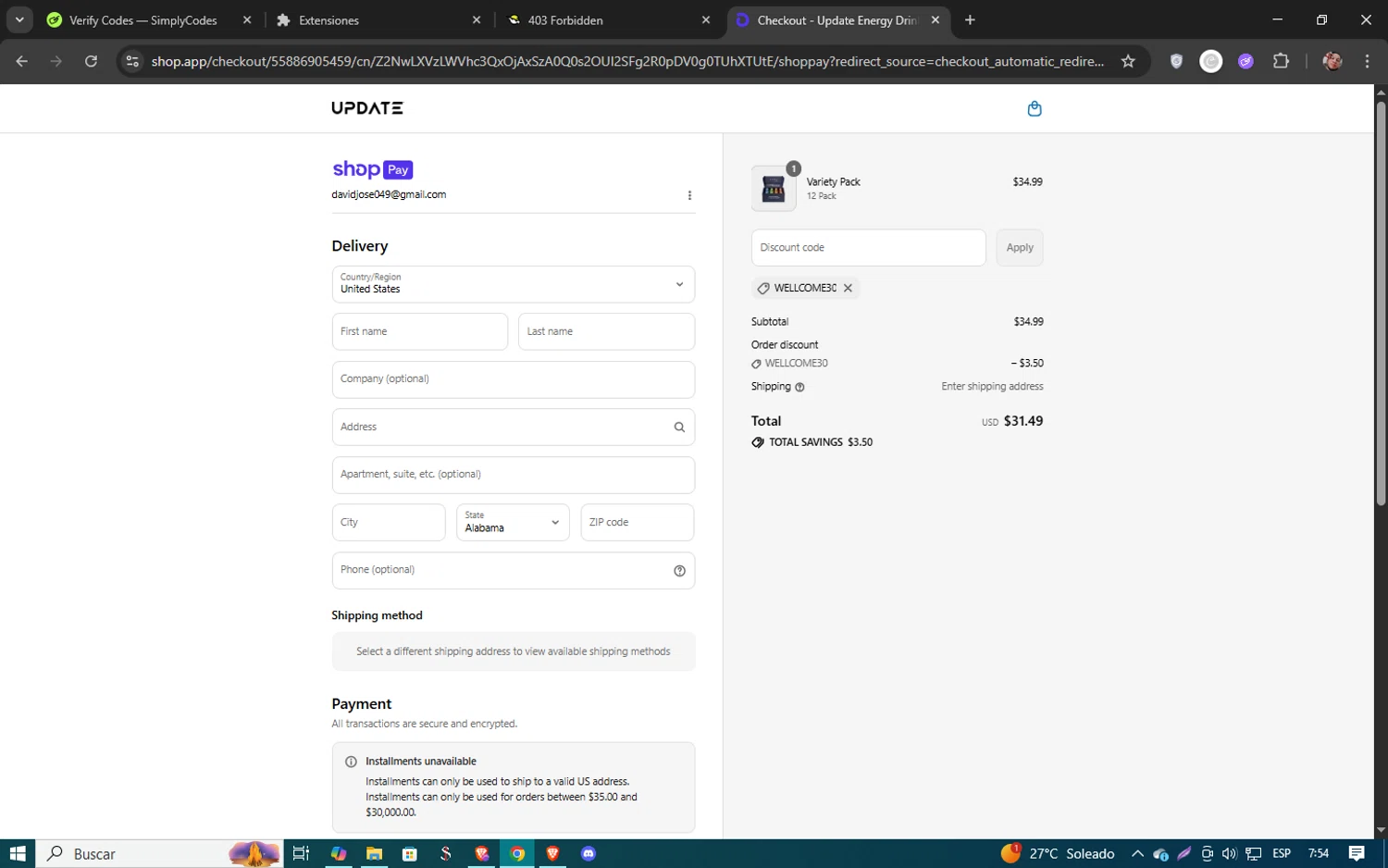Click the taskbar Buscar search box
This screenshot has height=868, width=1388.
pyautogui.click(x=159, y=853)
